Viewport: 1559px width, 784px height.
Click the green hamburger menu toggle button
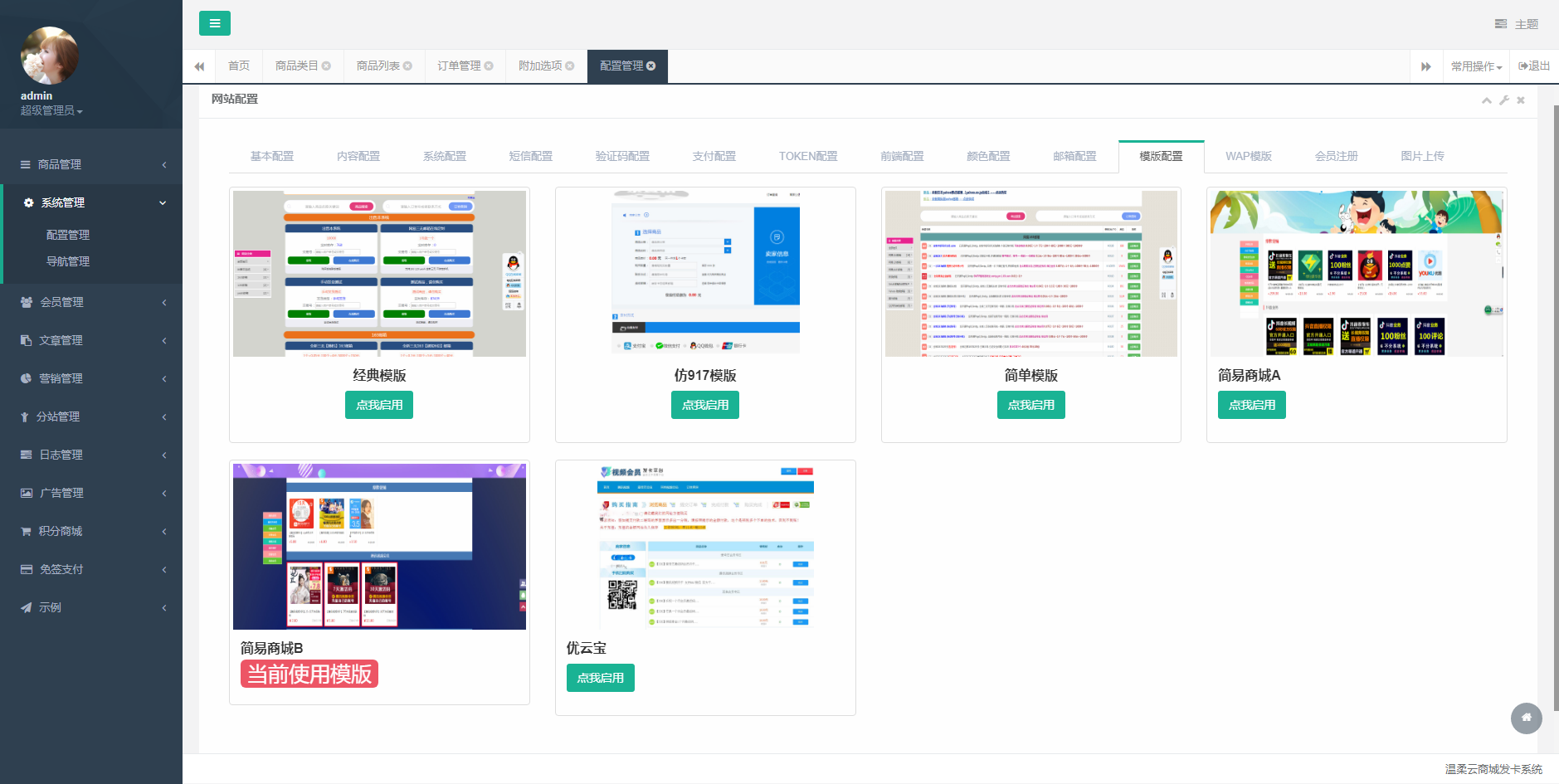214,23
